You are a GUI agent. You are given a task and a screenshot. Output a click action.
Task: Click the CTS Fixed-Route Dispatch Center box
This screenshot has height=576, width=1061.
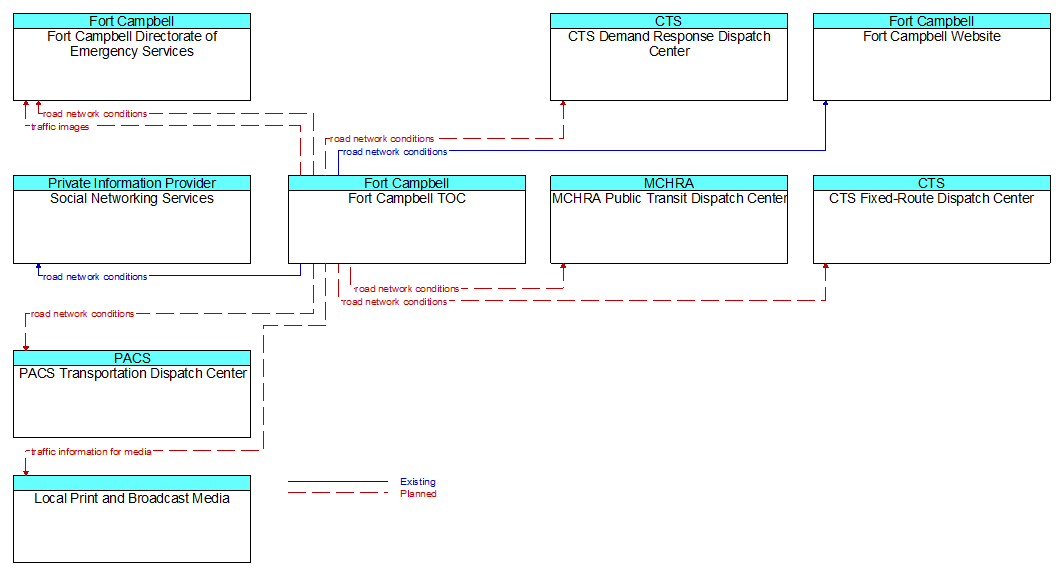932,220
